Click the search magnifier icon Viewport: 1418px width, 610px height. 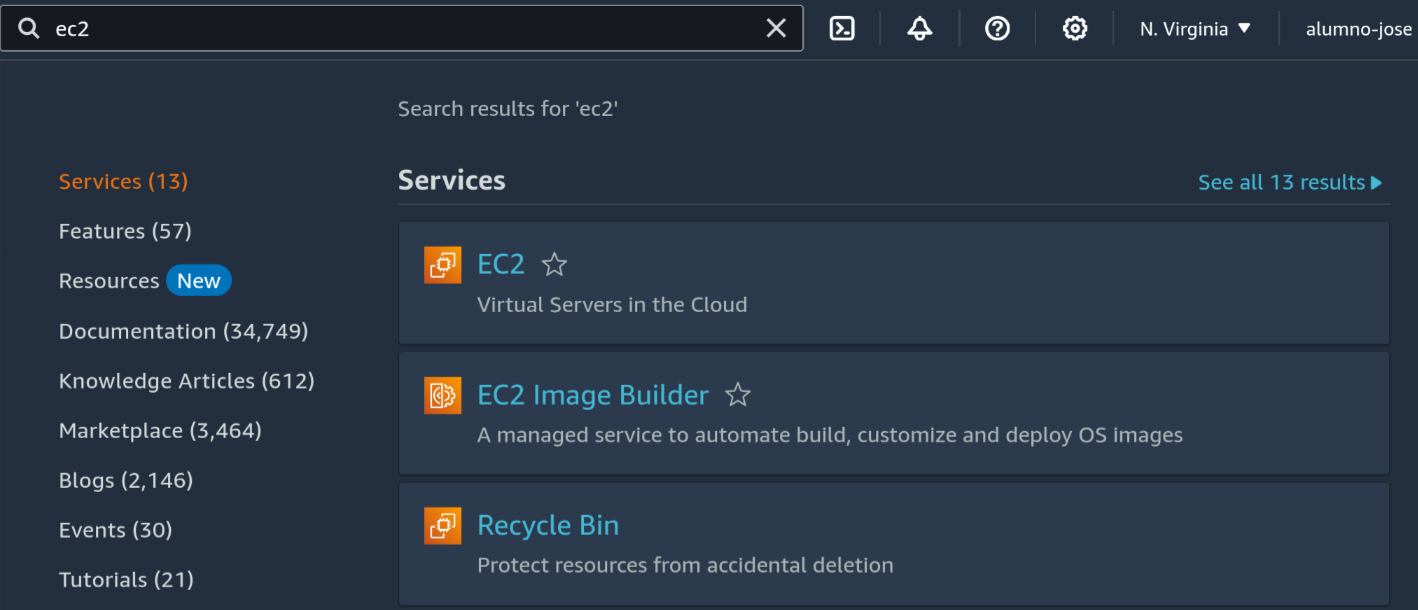pos(29,29)
